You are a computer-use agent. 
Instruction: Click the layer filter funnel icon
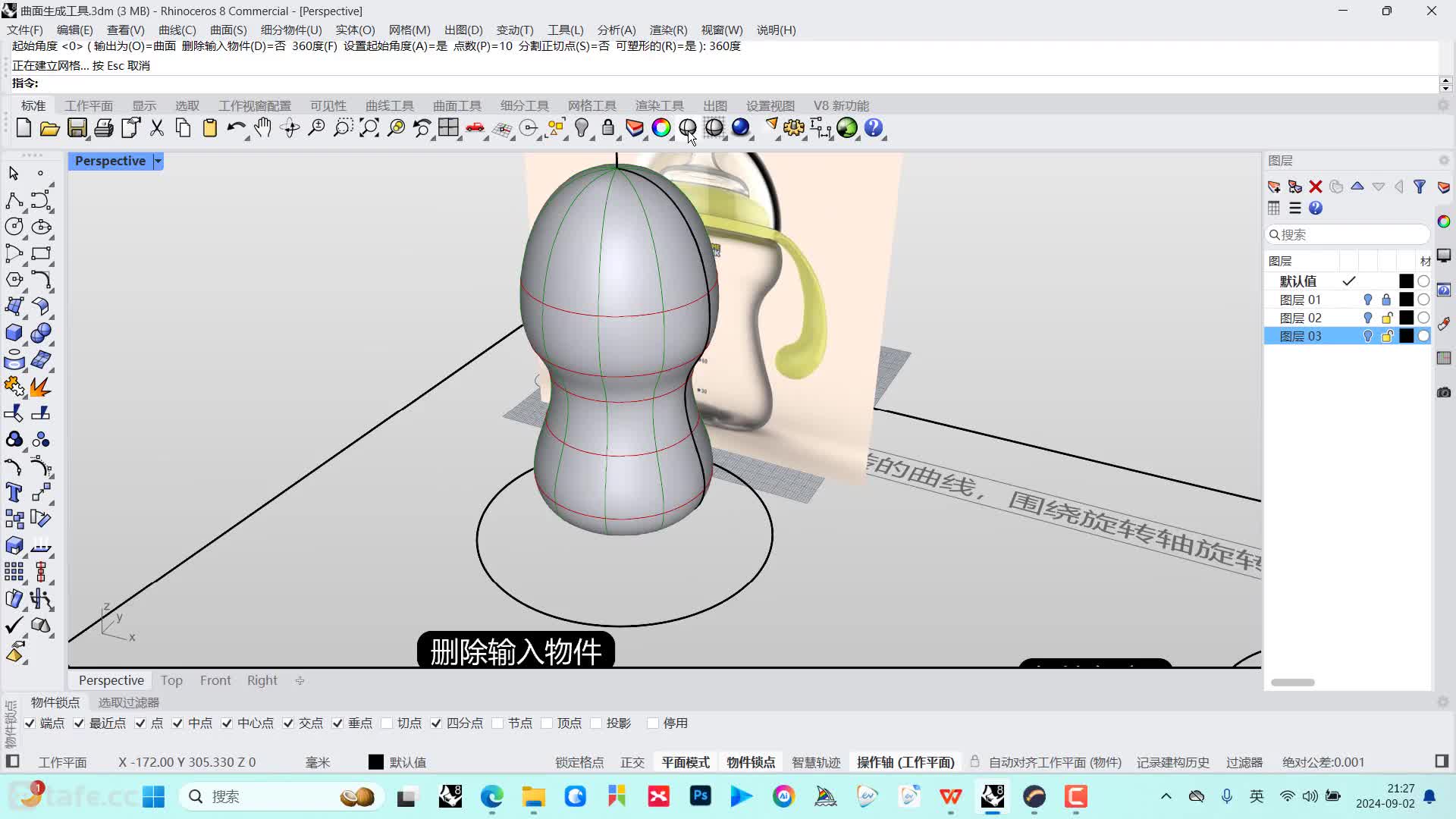point(1420,187)
